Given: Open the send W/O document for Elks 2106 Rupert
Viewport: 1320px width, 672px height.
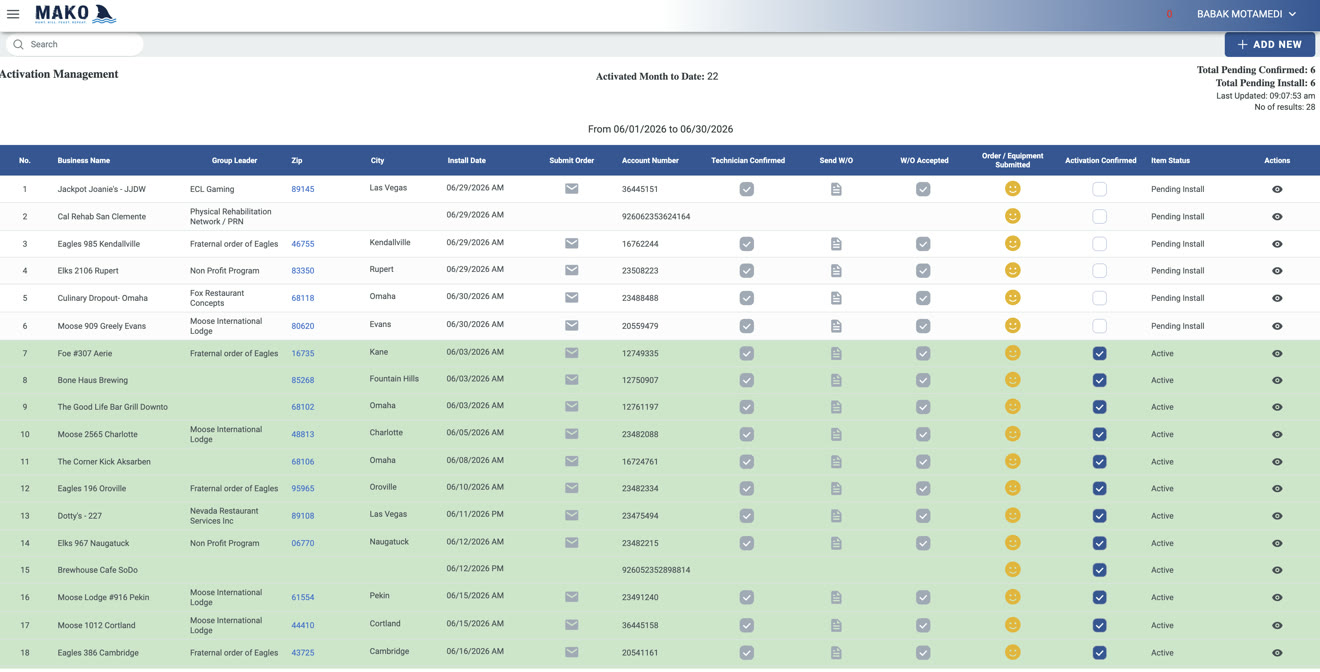Looking at the screenshot, I should tap(836, 271).
